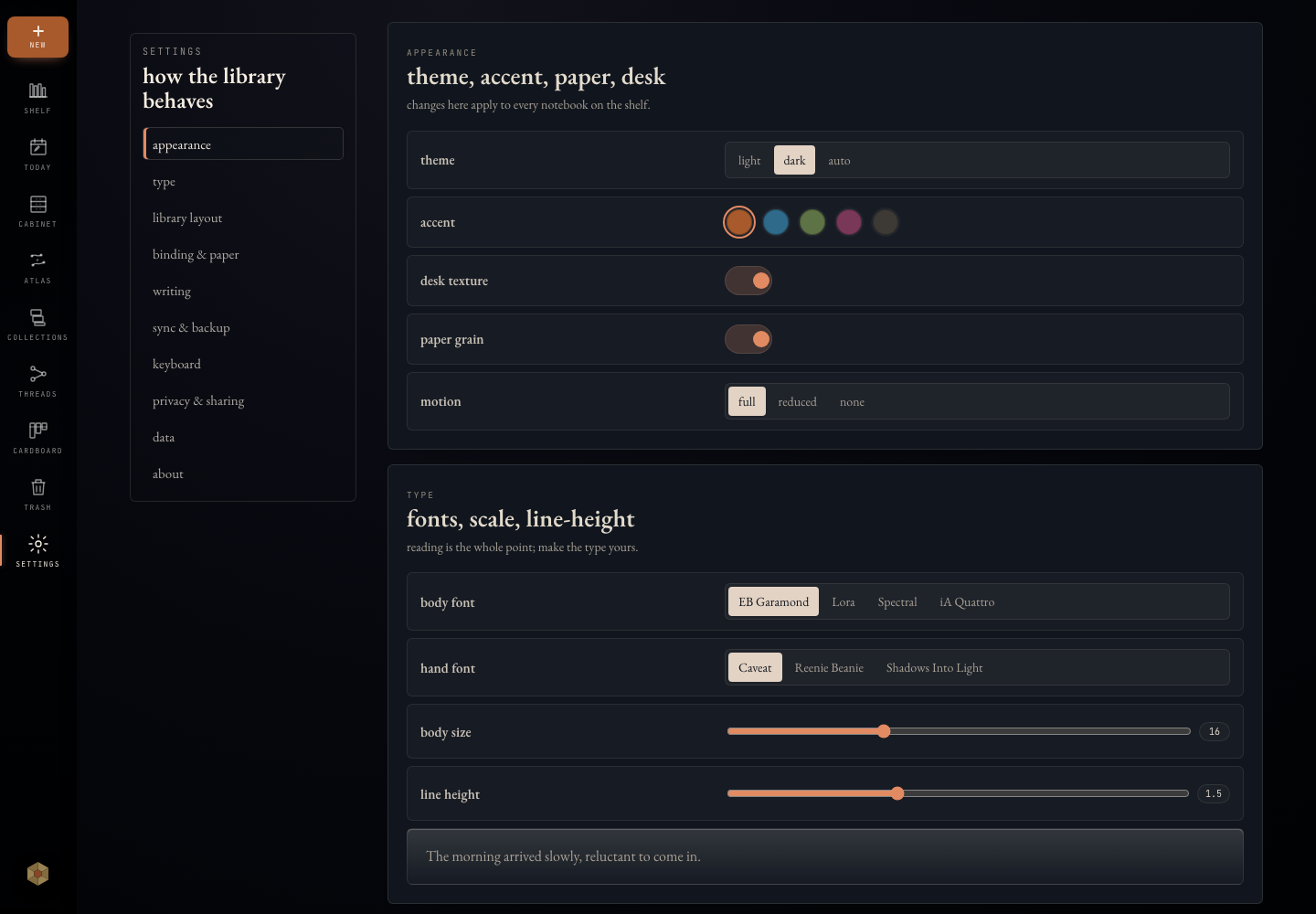Open the Atlas icon in sidebar
1316x914 pixels.
37,260
